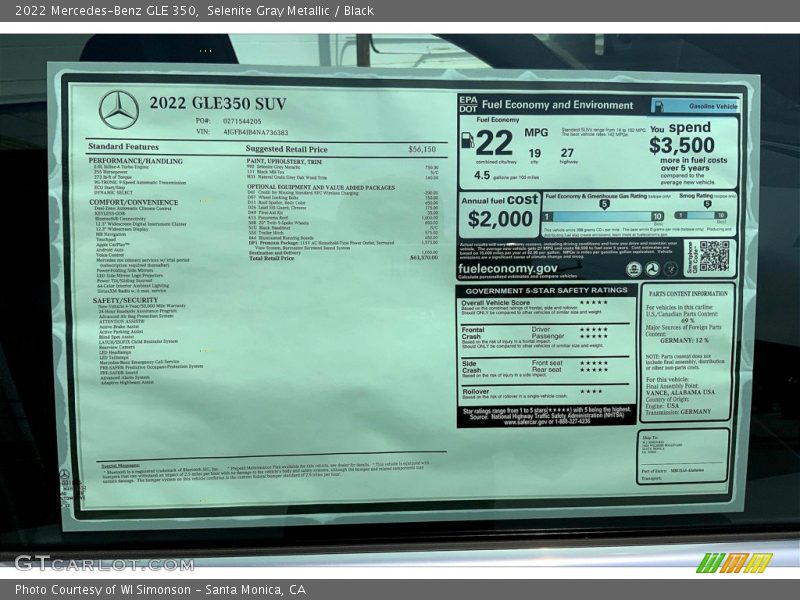Click the Smog Rating slider
The image size is (800, 600).
(x=700, y=215)
